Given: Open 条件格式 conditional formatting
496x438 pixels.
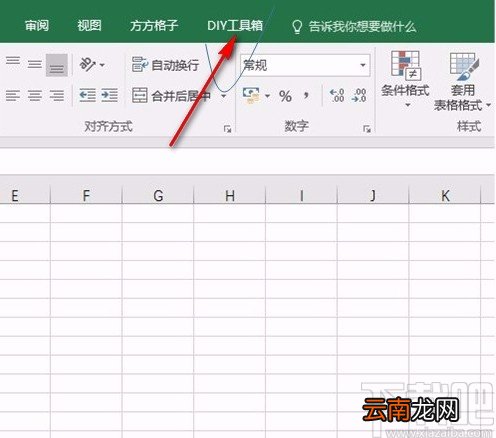Looking at the screenshot, I should click(x=405, y=79).
